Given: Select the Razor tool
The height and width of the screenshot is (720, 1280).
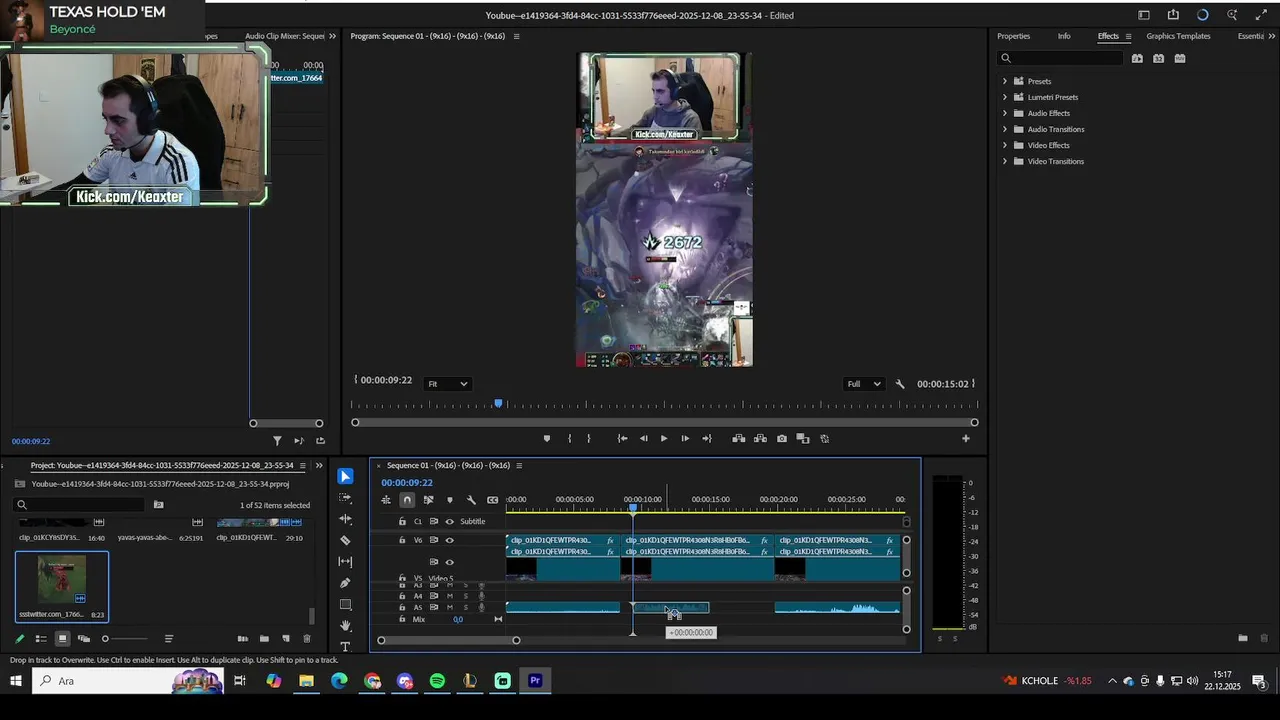Looking at the screenshot, I should click(x=345, y=540).
